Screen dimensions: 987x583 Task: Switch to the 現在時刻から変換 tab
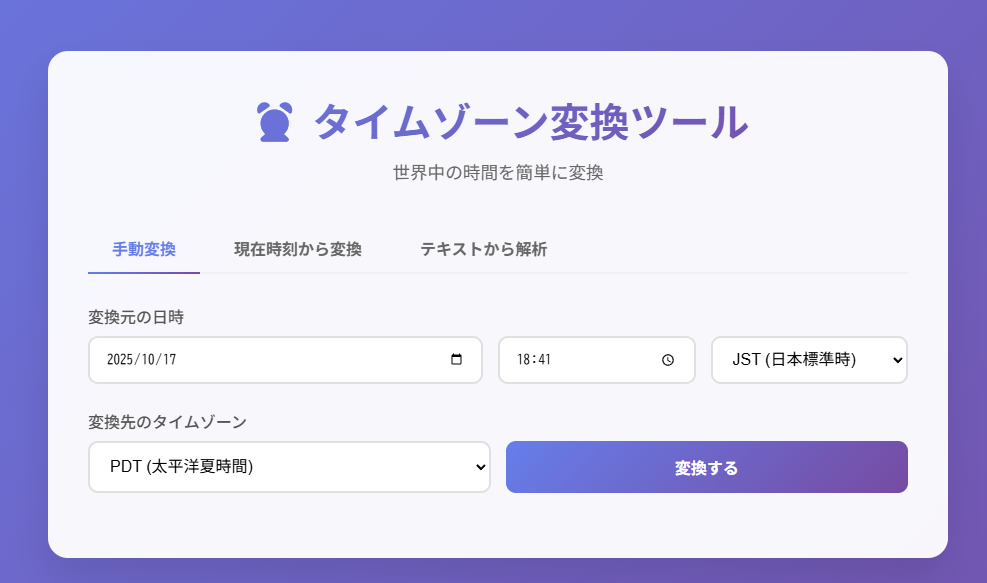pyautogui.click(x=297, y=250)
